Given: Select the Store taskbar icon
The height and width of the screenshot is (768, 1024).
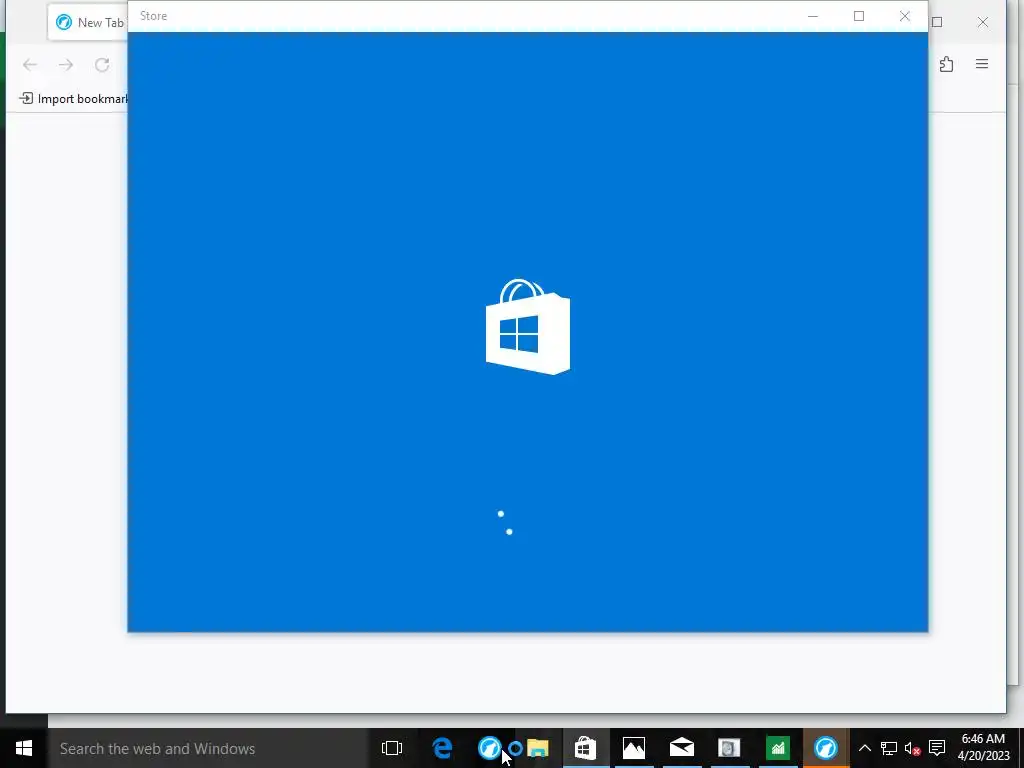Looking at the screenshot, I should pos(586,748).
